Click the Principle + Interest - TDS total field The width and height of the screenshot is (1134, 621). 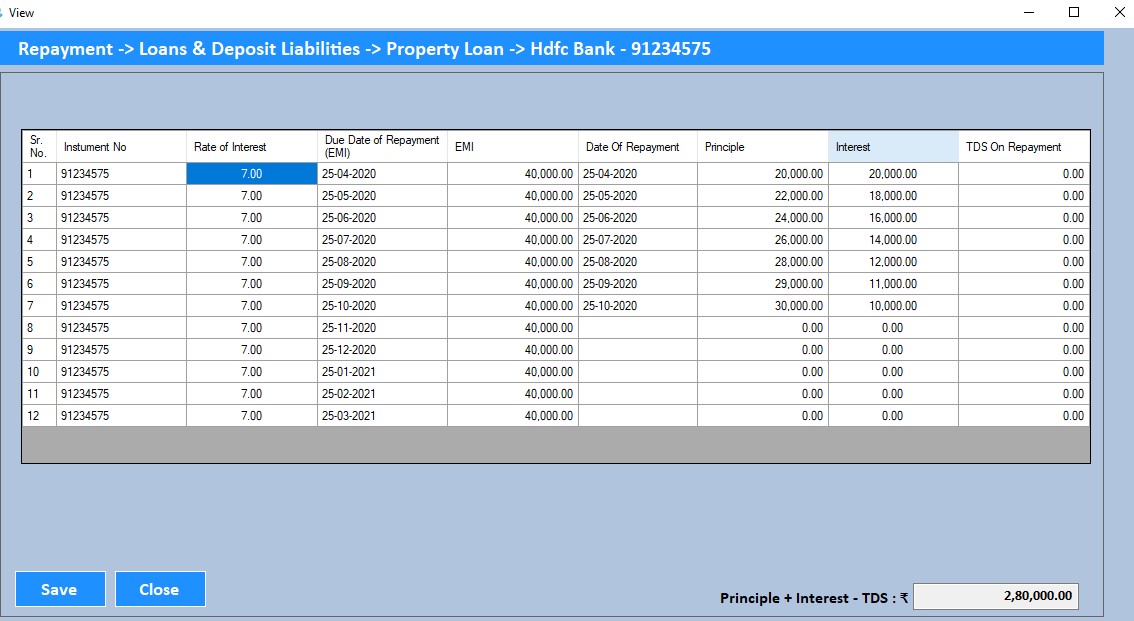[x=995, y=596]
